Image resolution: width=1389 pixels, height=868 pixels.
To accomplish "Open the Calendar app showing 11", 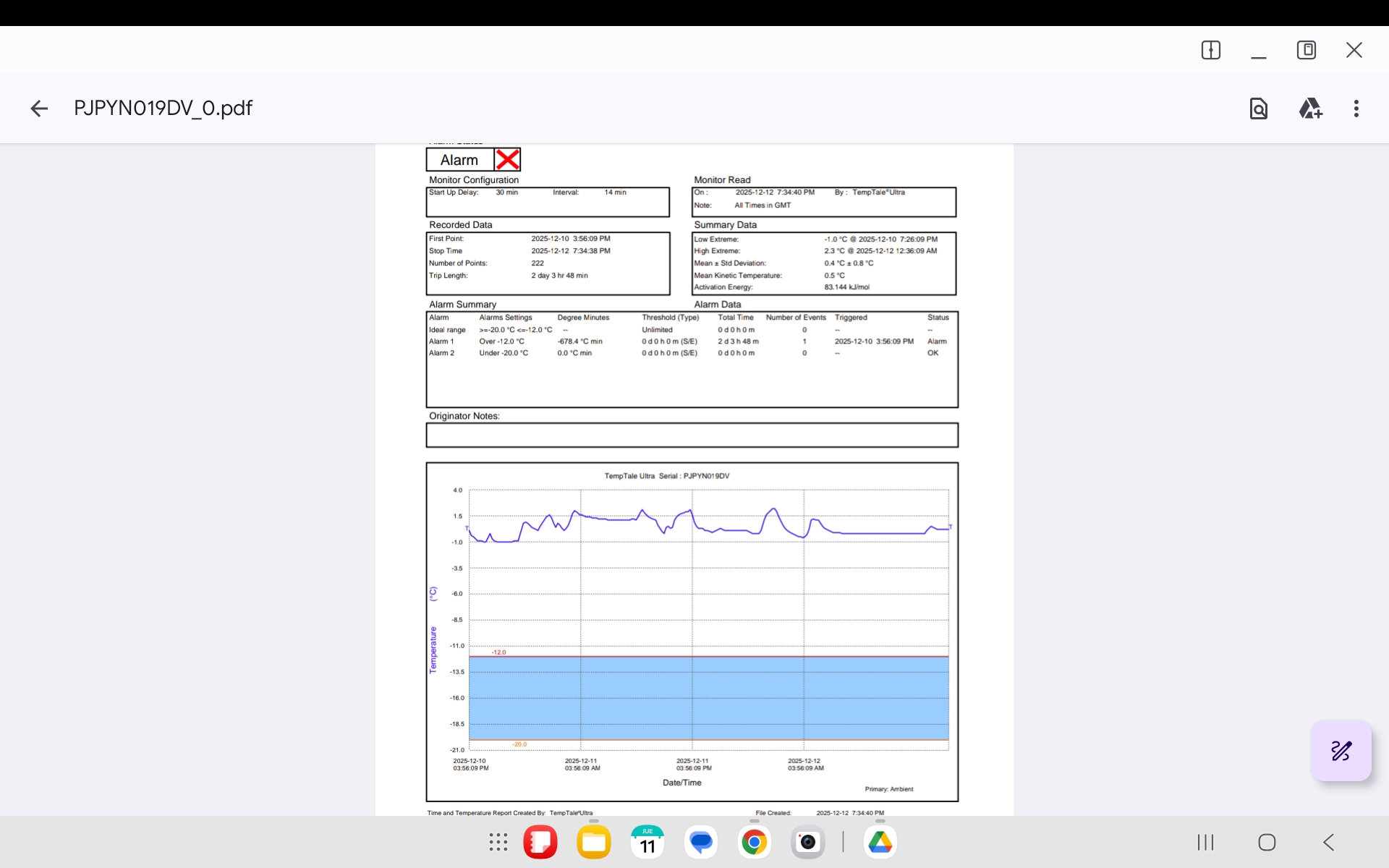I will point(647,842).
